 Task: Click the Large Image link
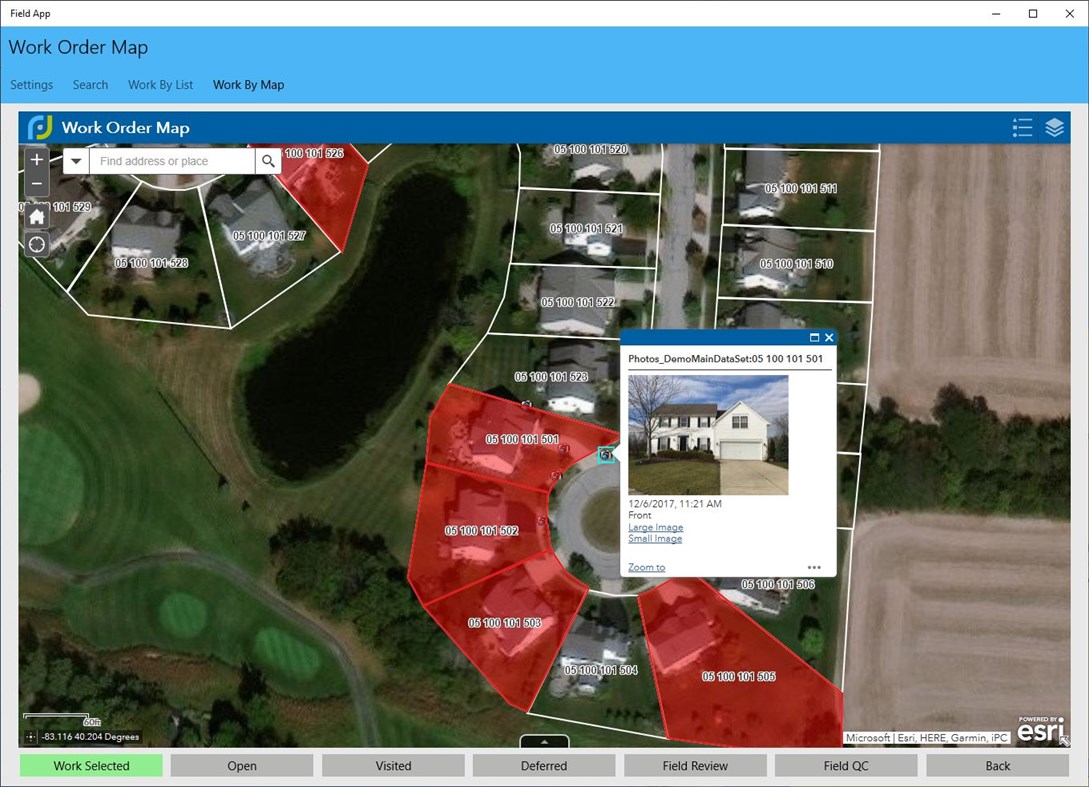point(655,527)
